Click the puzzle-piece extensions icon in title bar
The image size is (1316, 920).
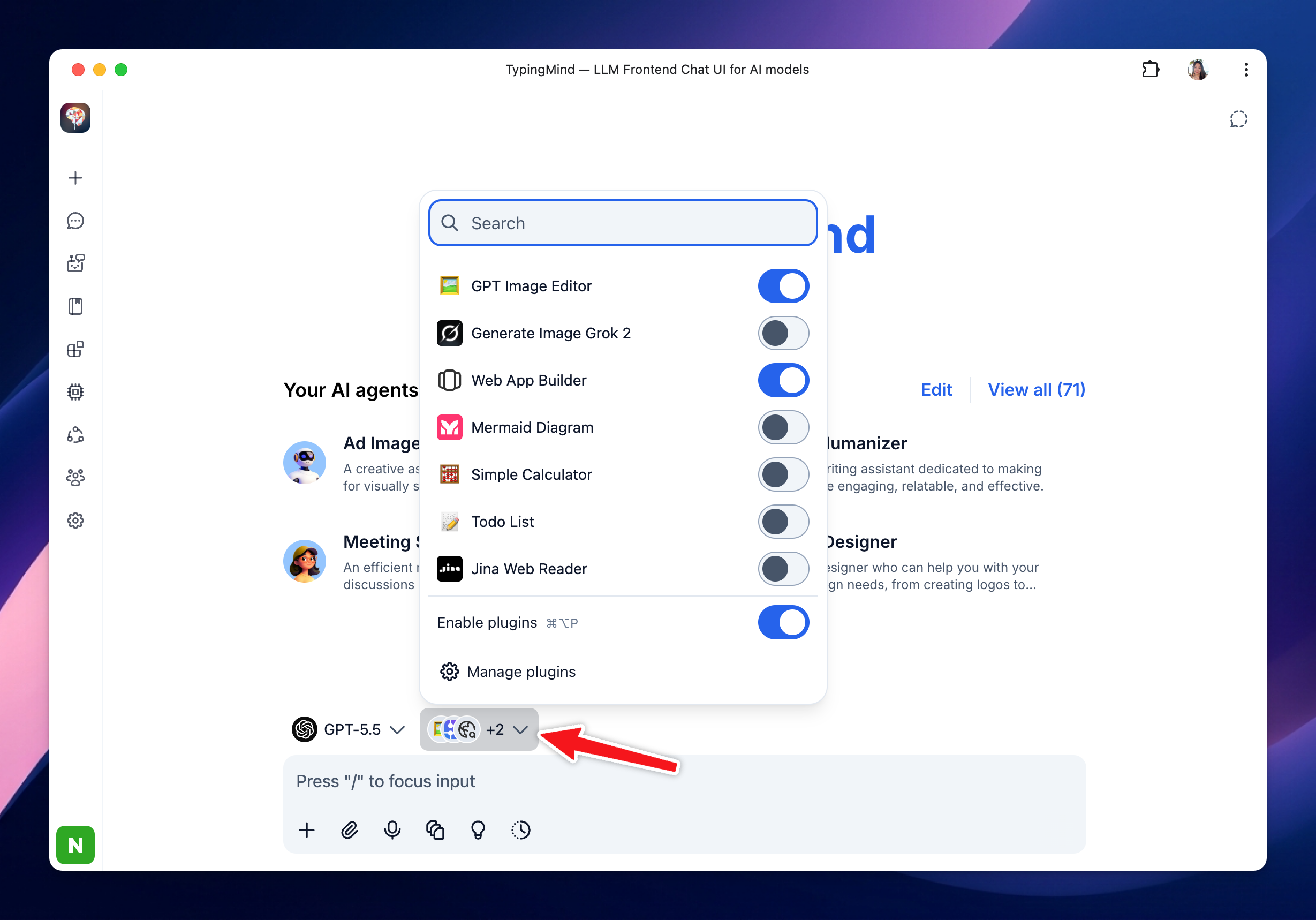click(1151, 70)
